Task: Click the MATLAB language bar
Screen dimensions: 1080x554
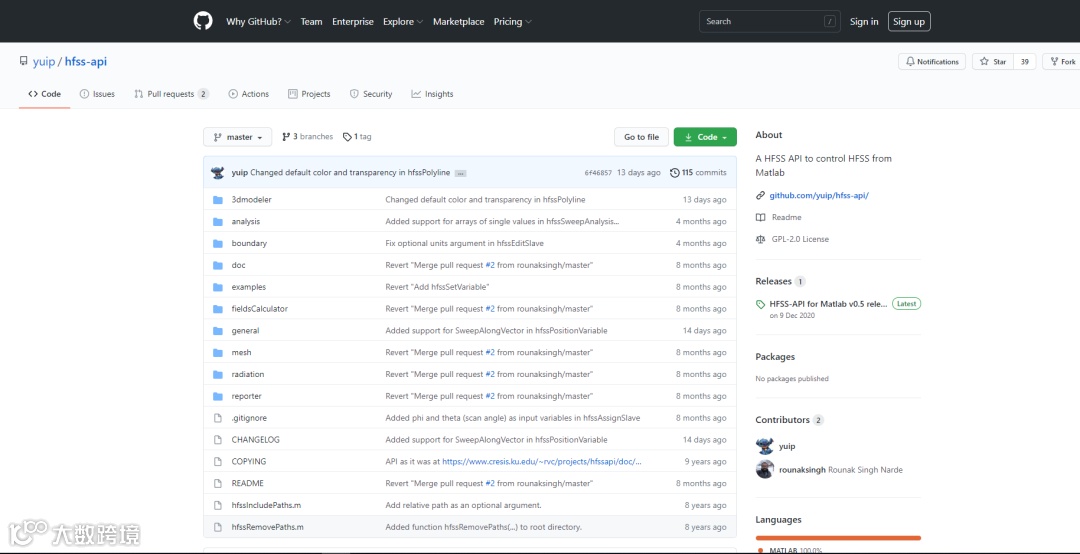Action: [838, 538]
